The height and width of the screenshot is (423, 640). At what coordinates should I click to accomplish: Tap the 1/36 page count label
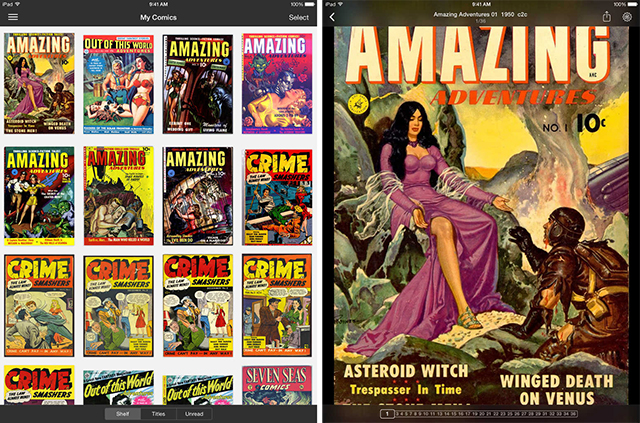point(481,21)
